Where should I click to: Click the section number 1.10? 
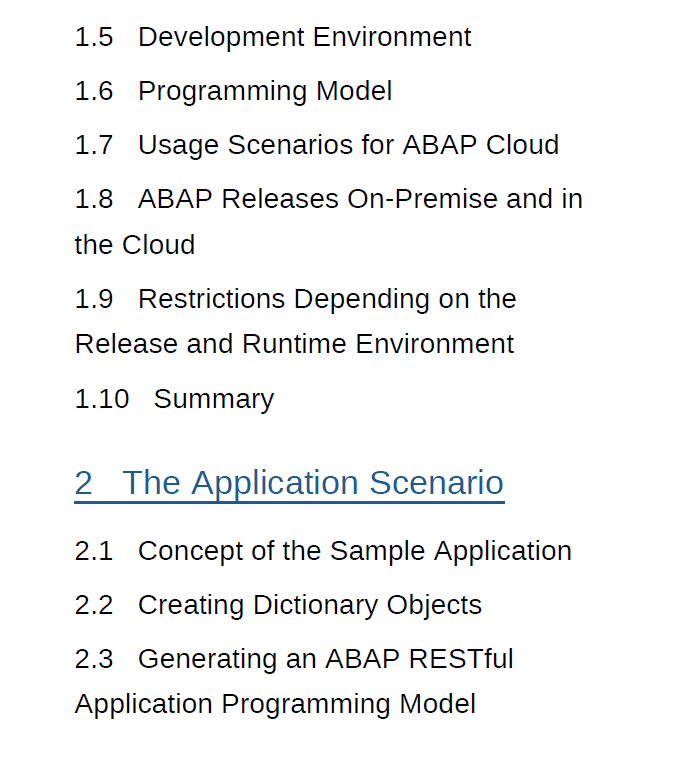102,399
